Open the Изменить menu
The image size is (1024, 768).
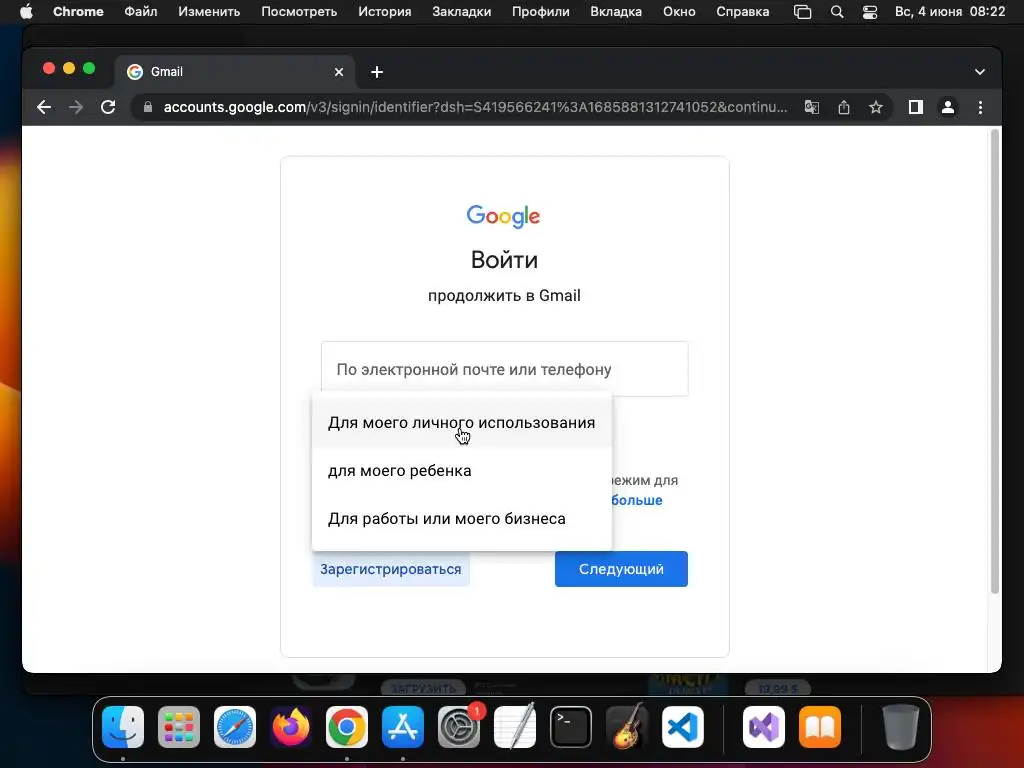209,12
